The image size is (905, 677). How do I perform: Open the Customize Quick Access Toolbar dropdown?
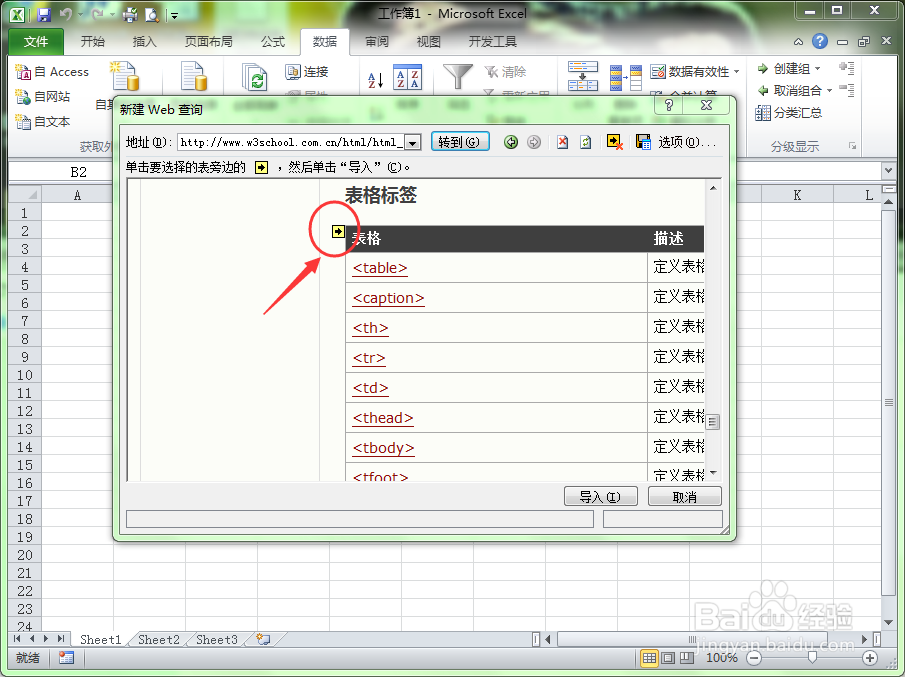pyautogui.click(x=174, y=16)
